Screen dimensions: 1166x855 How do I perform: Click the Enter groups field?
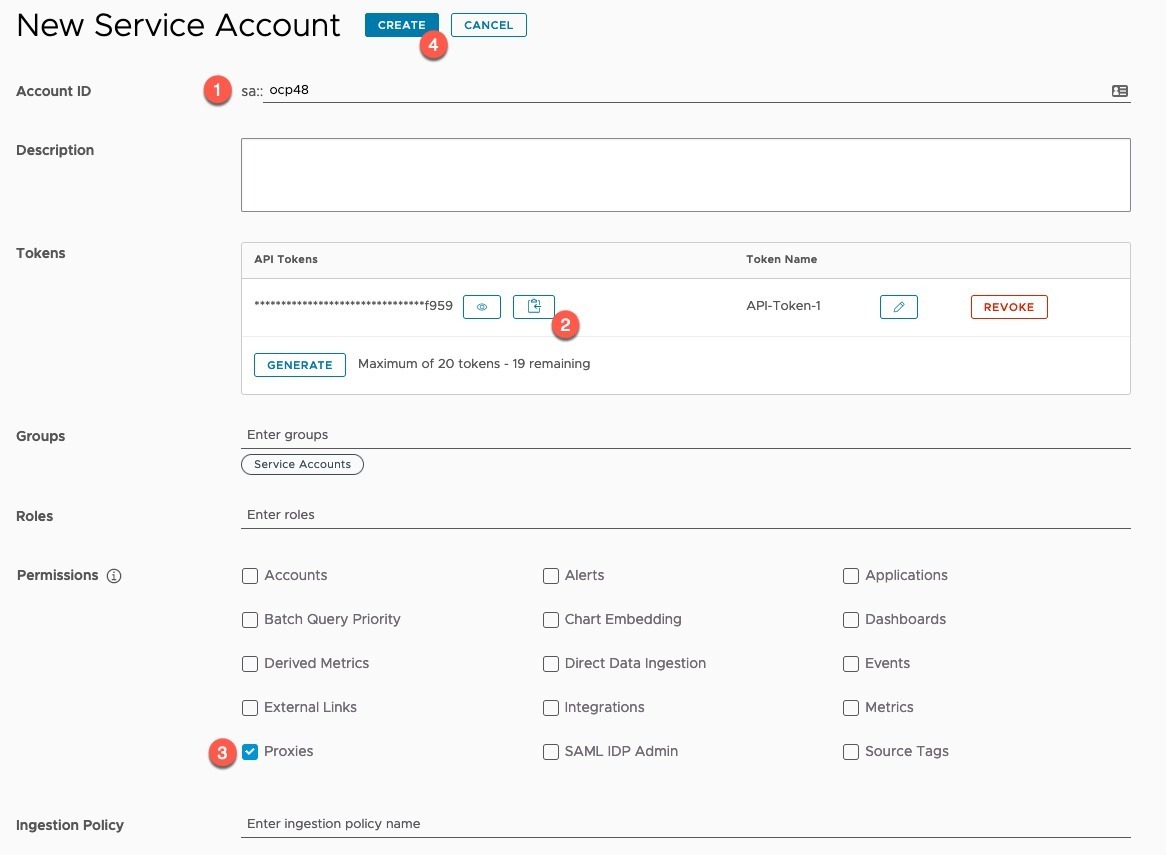tap(686, 435)
